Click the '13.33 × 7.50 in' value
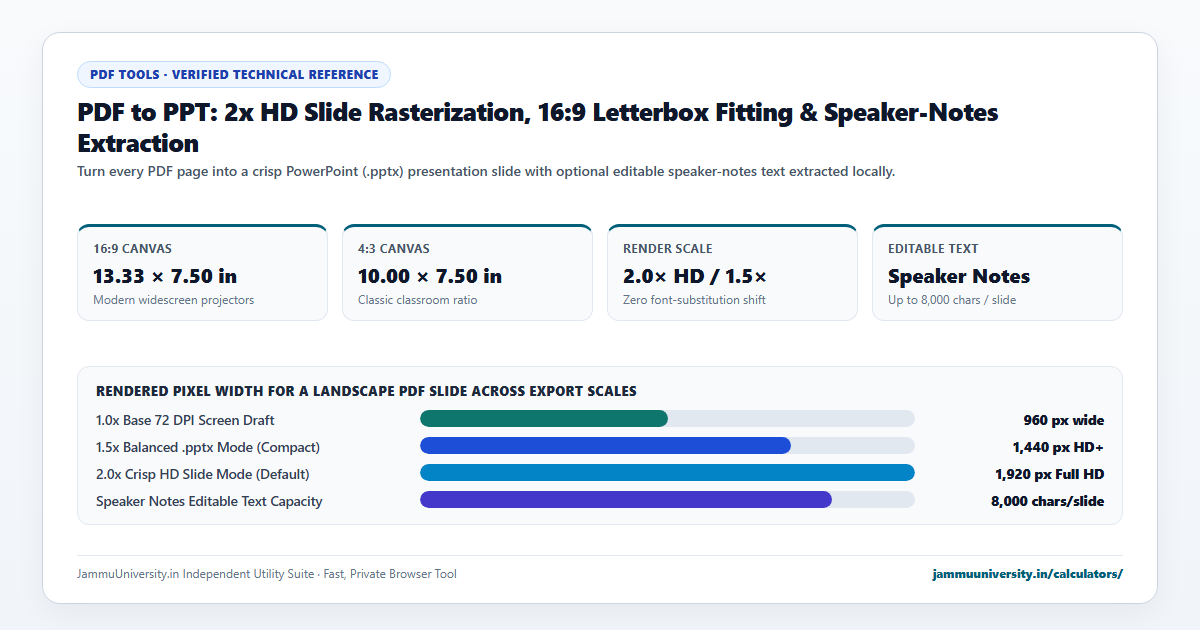The height and width of the screenshot is (630, 1200). coord(165,276)
